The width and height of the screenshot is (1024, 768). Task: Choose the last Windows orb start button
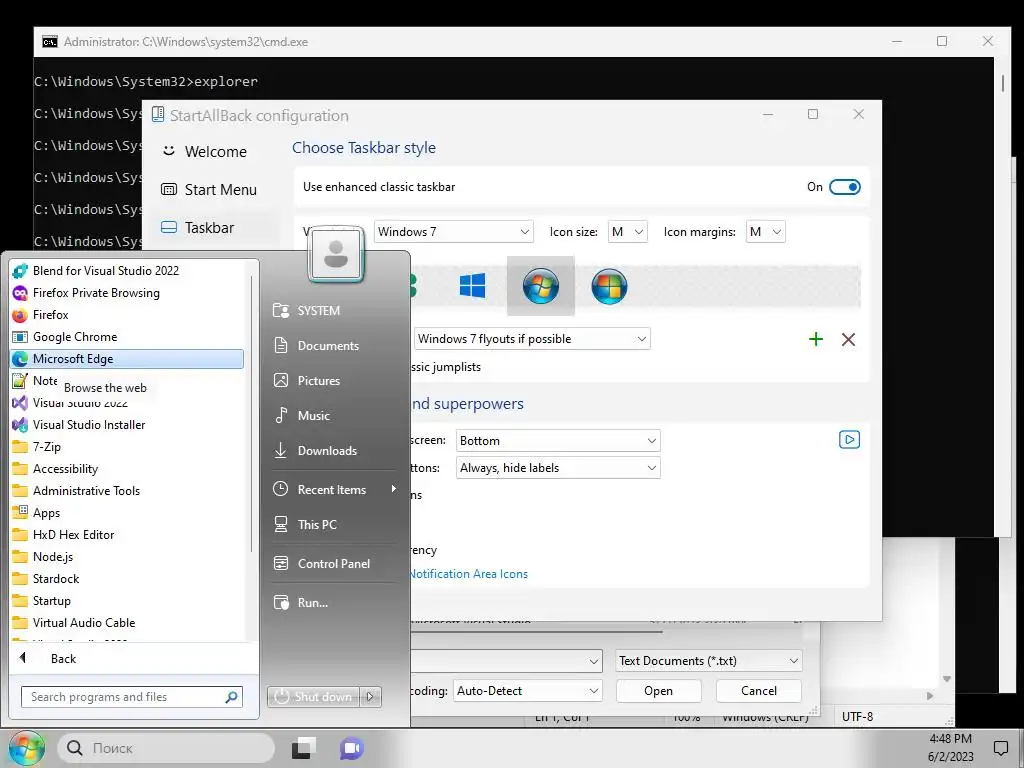(609, 286)
